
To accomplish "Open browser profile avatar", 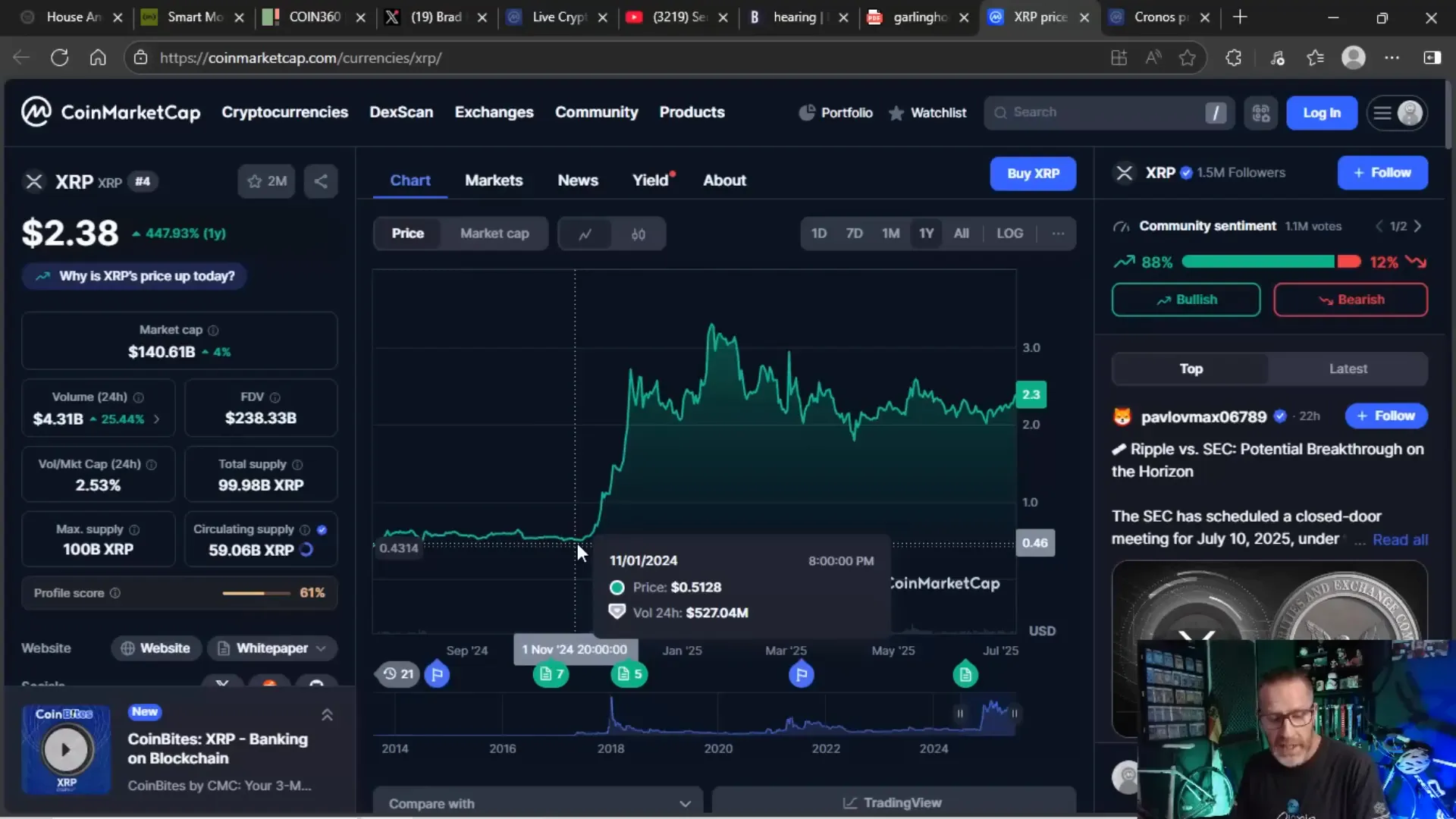I will pyautogui.click(x=1354, y=58).
